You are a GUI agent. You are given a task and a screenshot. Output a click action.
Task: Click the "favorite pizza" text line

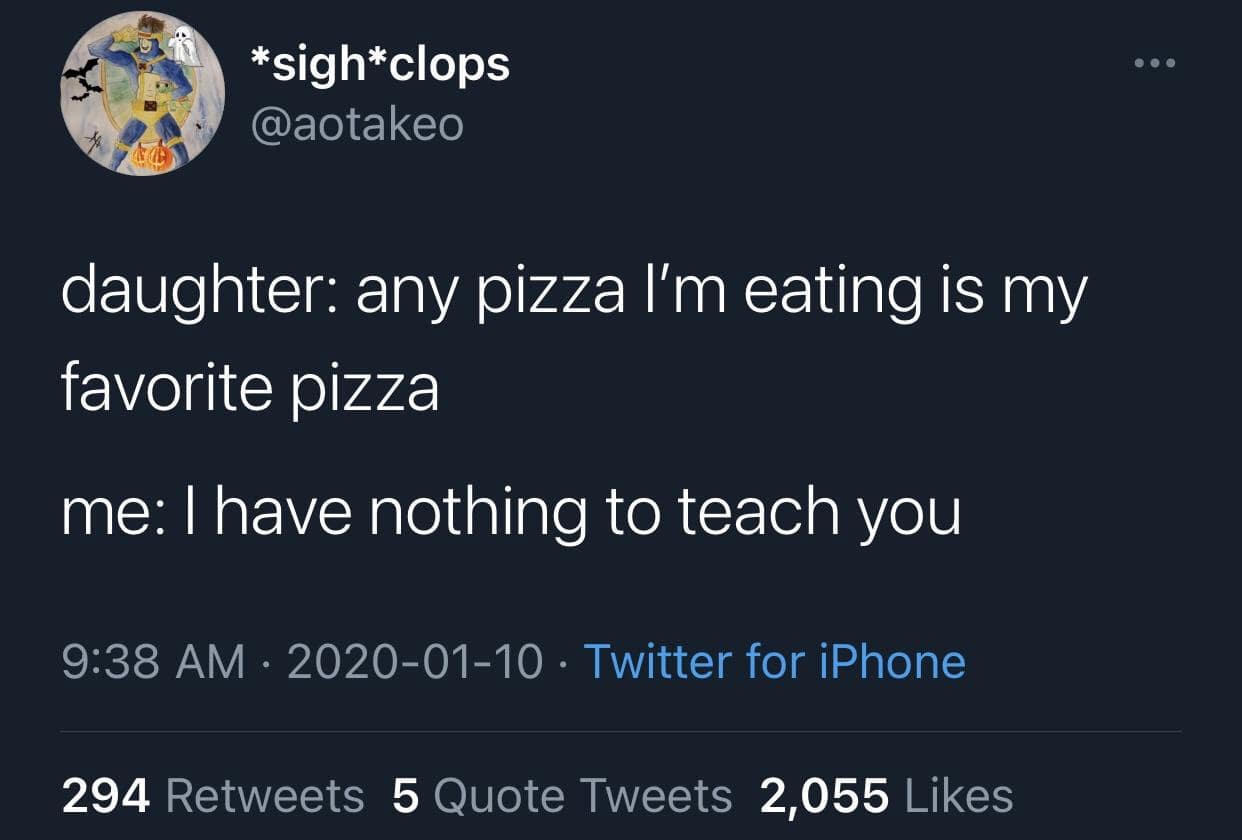[250, 388]
